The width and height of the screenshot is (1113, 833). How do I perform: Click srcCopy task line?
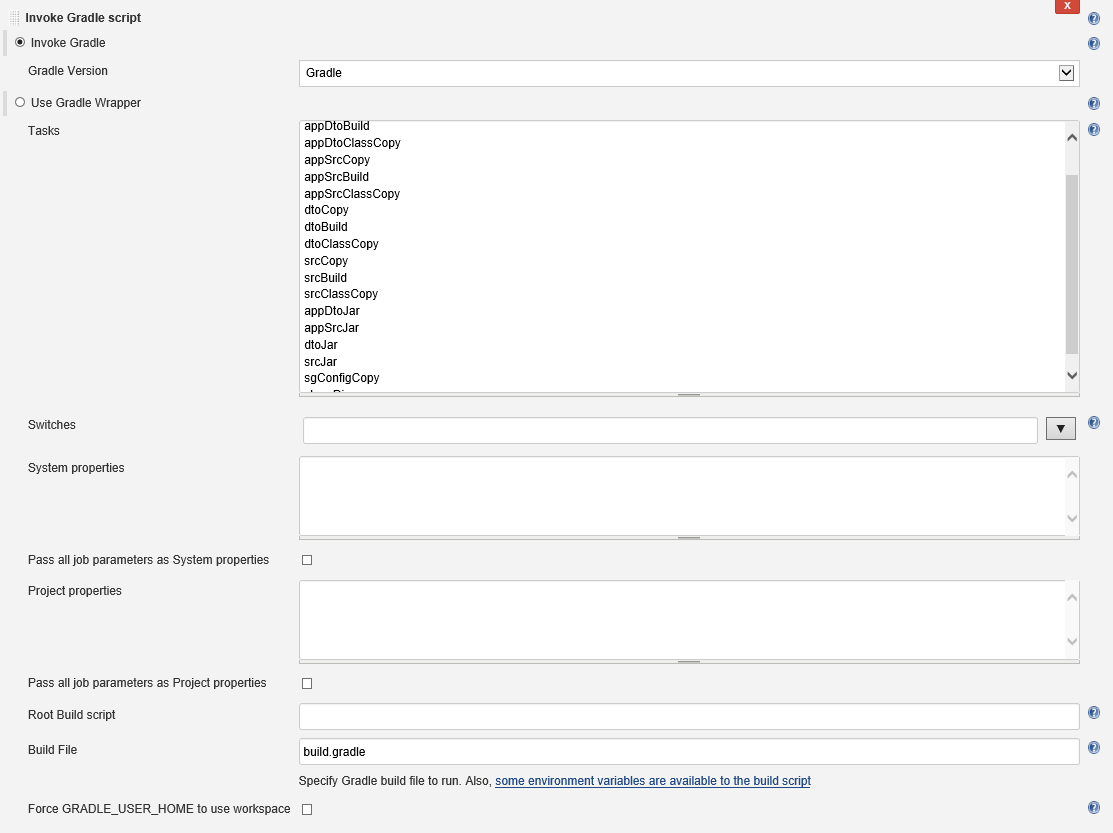(326, 260)
